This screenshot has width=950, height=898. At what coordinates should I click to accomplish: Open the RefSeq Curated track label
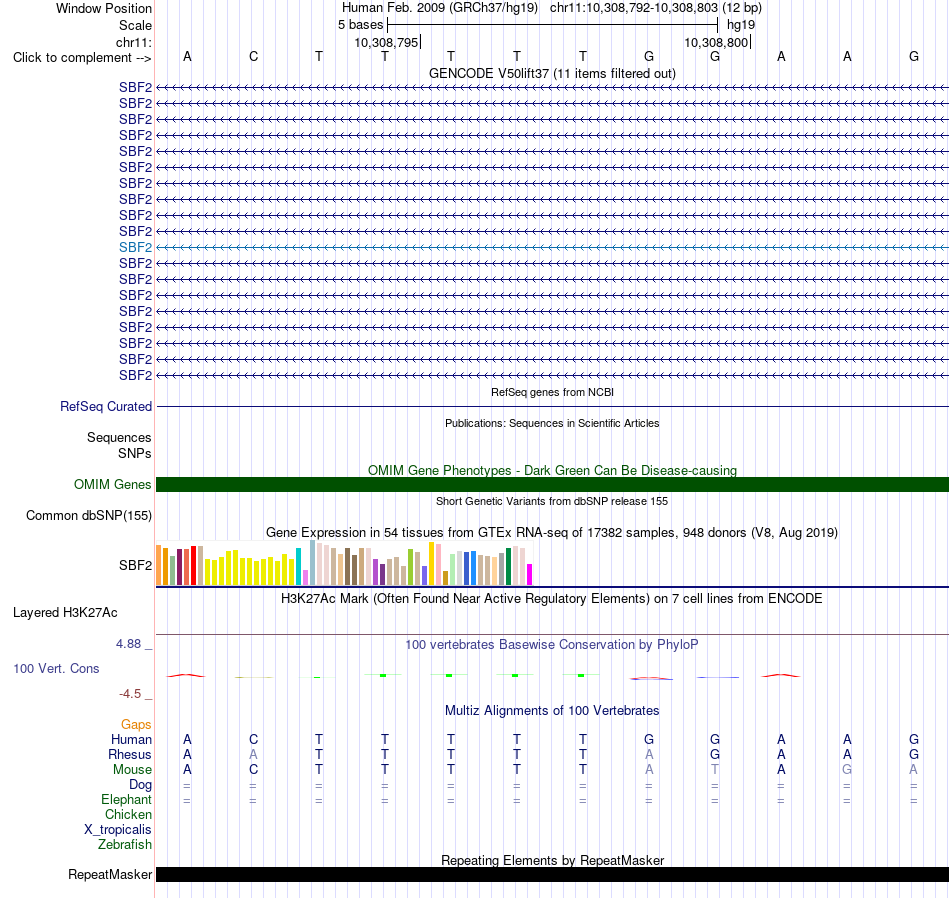click(105, 407)
